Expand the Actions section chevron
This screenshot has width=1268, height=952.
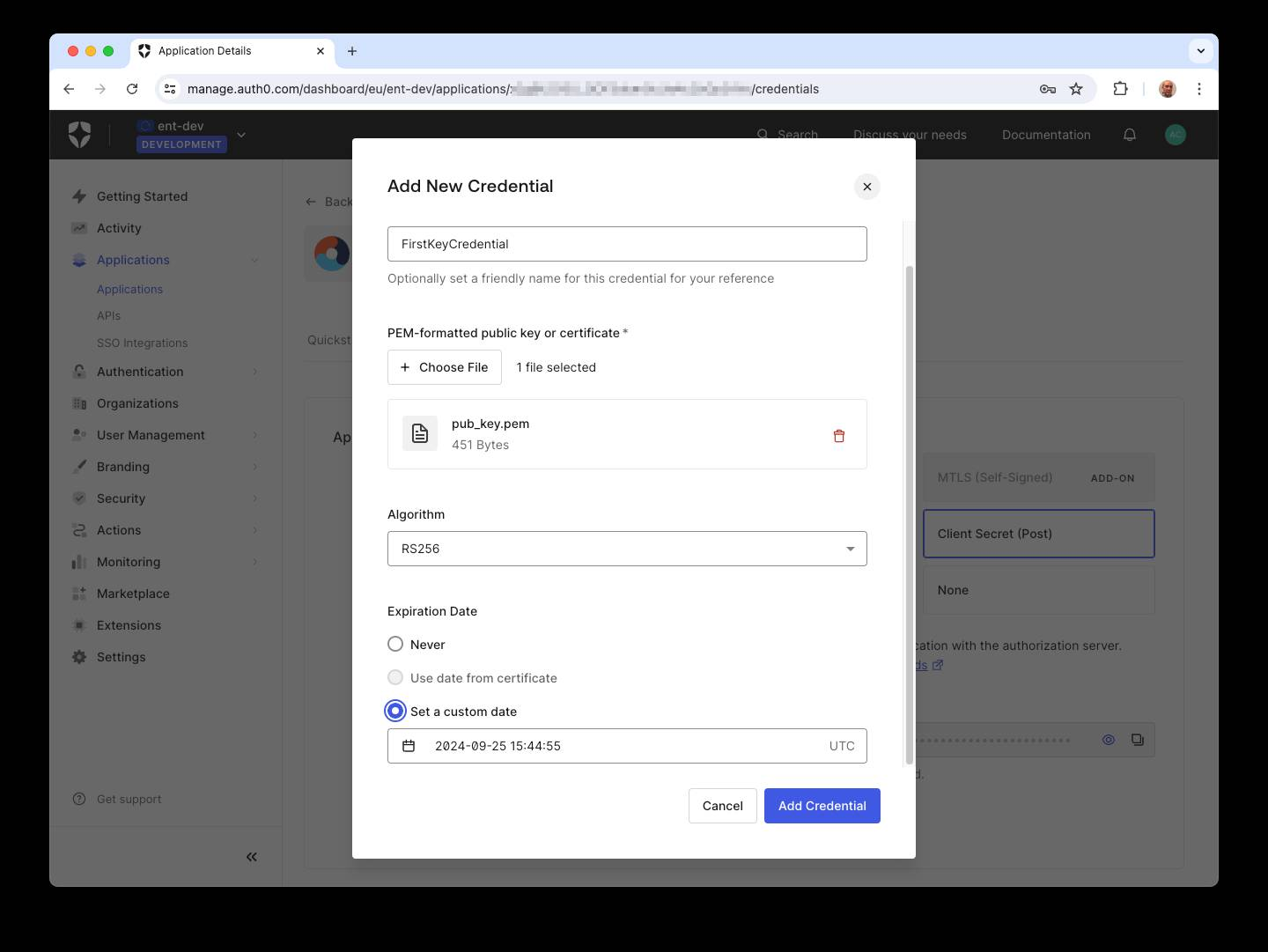coord(254,530)
